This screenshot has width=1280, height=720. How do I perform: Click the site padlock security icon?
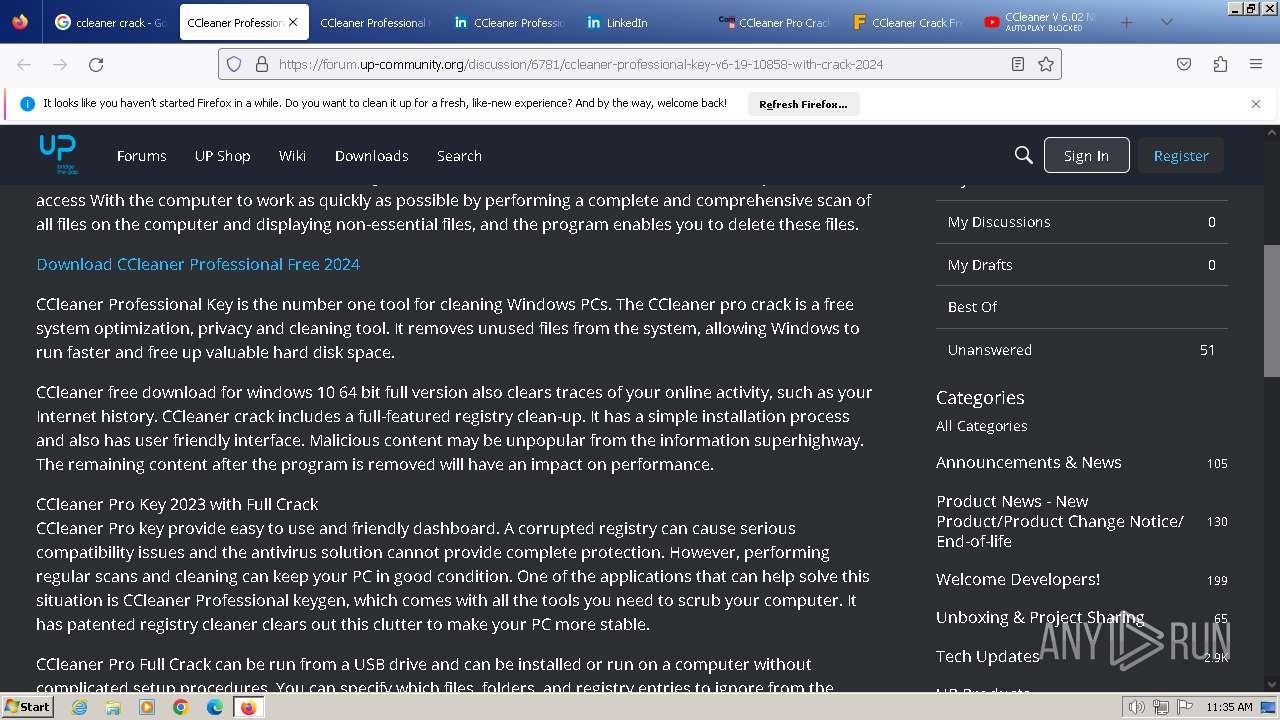click(x=262, y=64)
